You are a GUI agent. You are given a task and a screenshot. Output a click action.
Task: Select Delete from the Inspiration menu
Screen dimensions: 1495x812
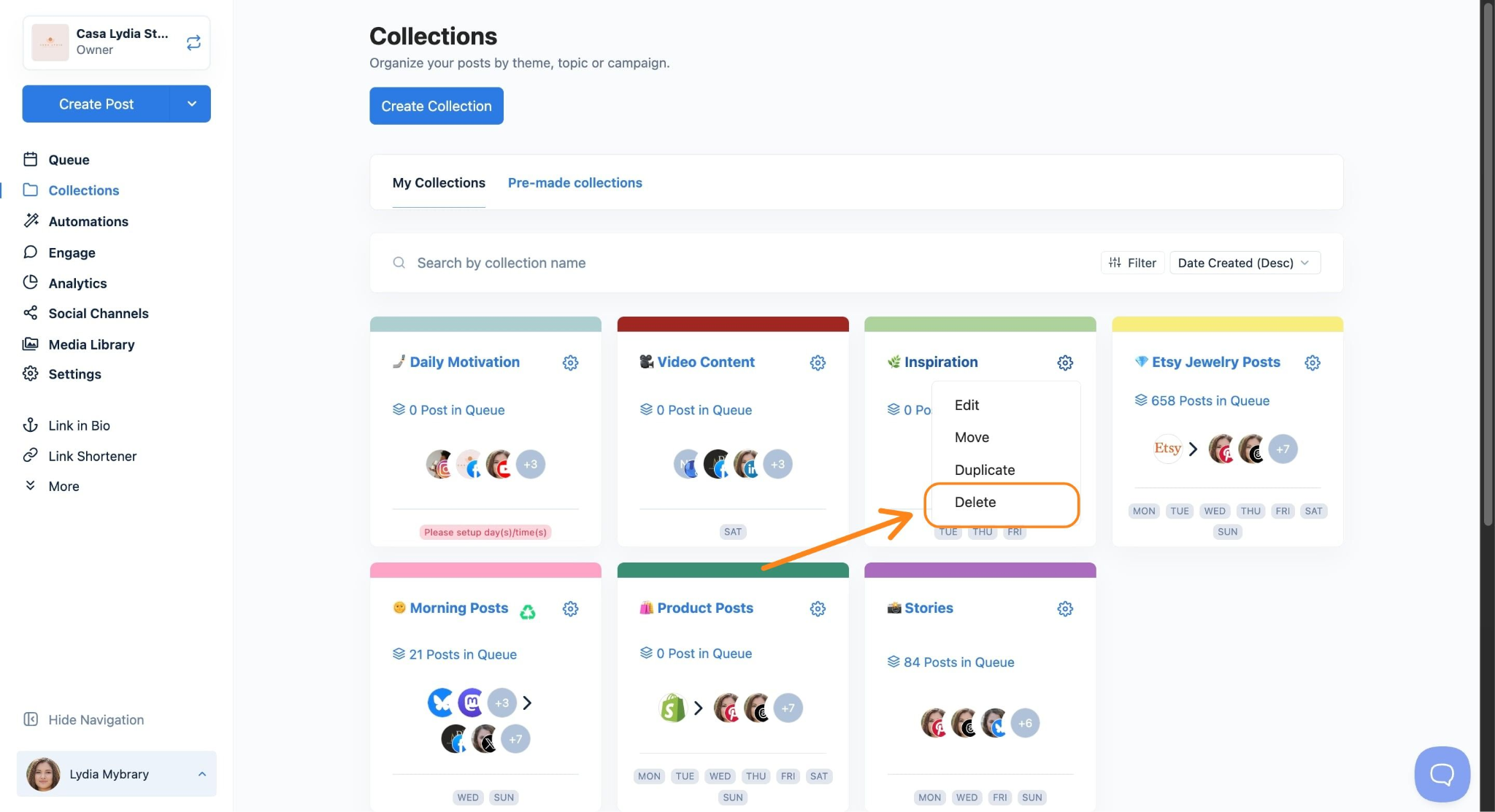(975, 502)
